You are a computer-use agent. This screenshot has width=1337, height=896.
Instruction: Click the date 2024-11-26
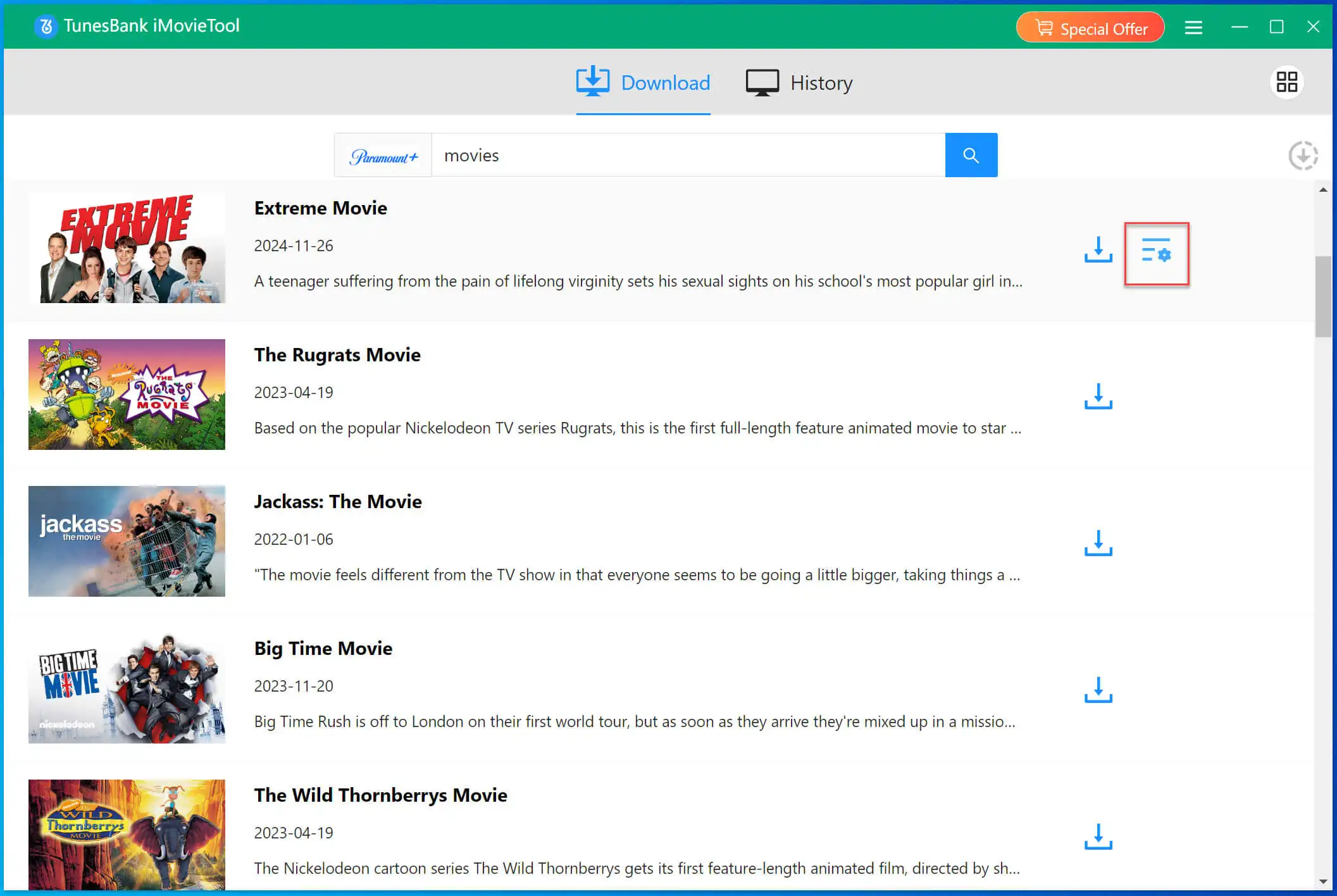click(294, 246)
